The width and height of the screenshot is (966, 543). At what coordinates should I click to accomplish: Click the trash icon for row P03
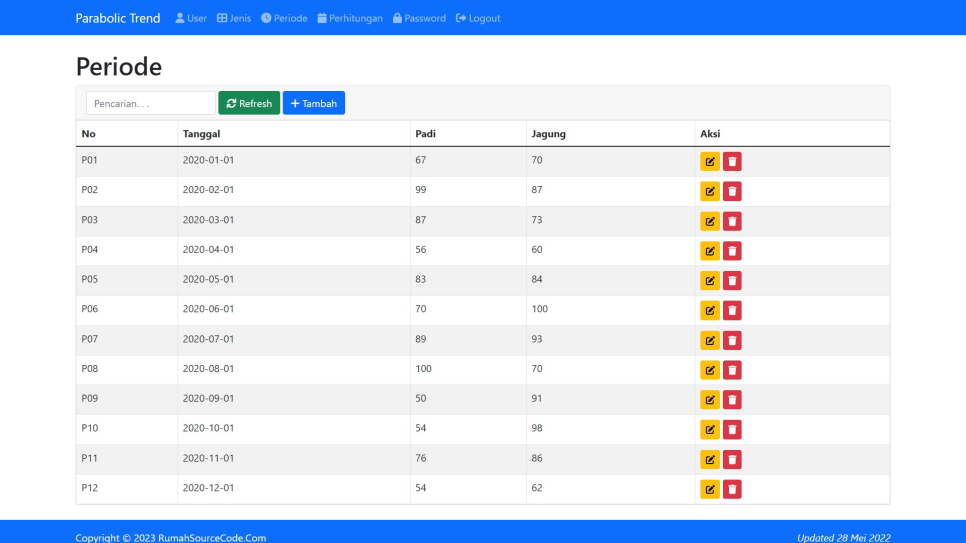(732, 221)
